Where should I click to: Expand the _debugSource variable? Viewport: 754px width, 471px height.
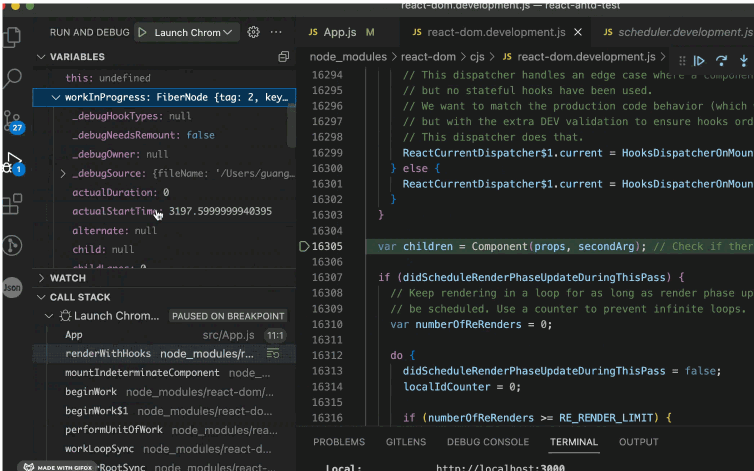[x=63, y=174]
